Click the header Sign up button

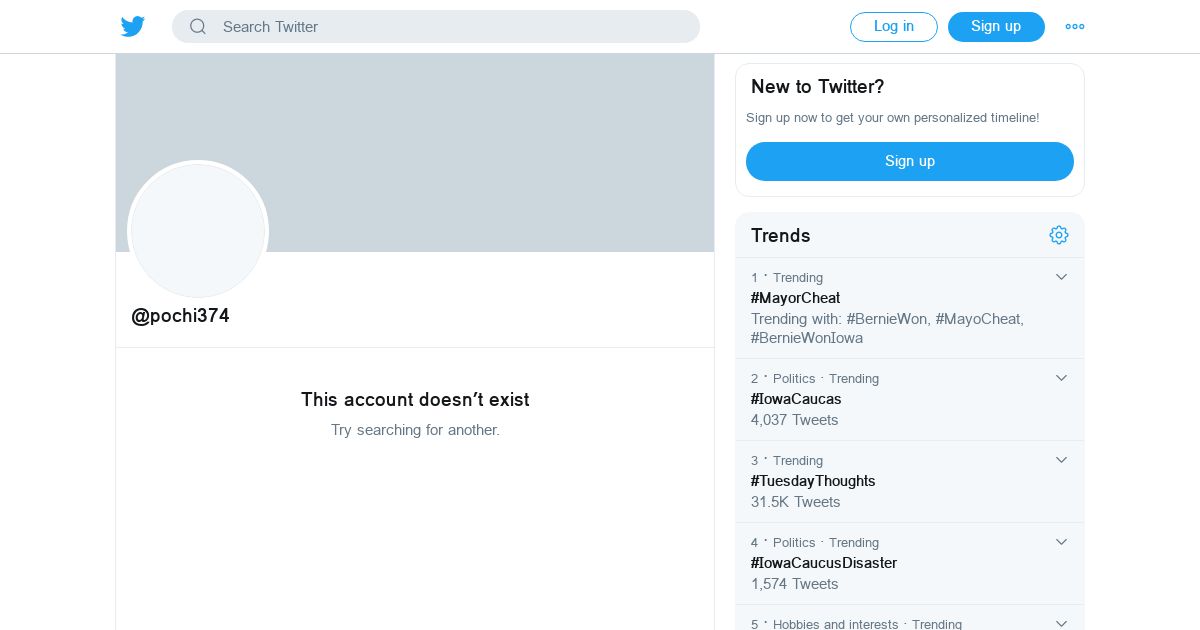point(996,27)
